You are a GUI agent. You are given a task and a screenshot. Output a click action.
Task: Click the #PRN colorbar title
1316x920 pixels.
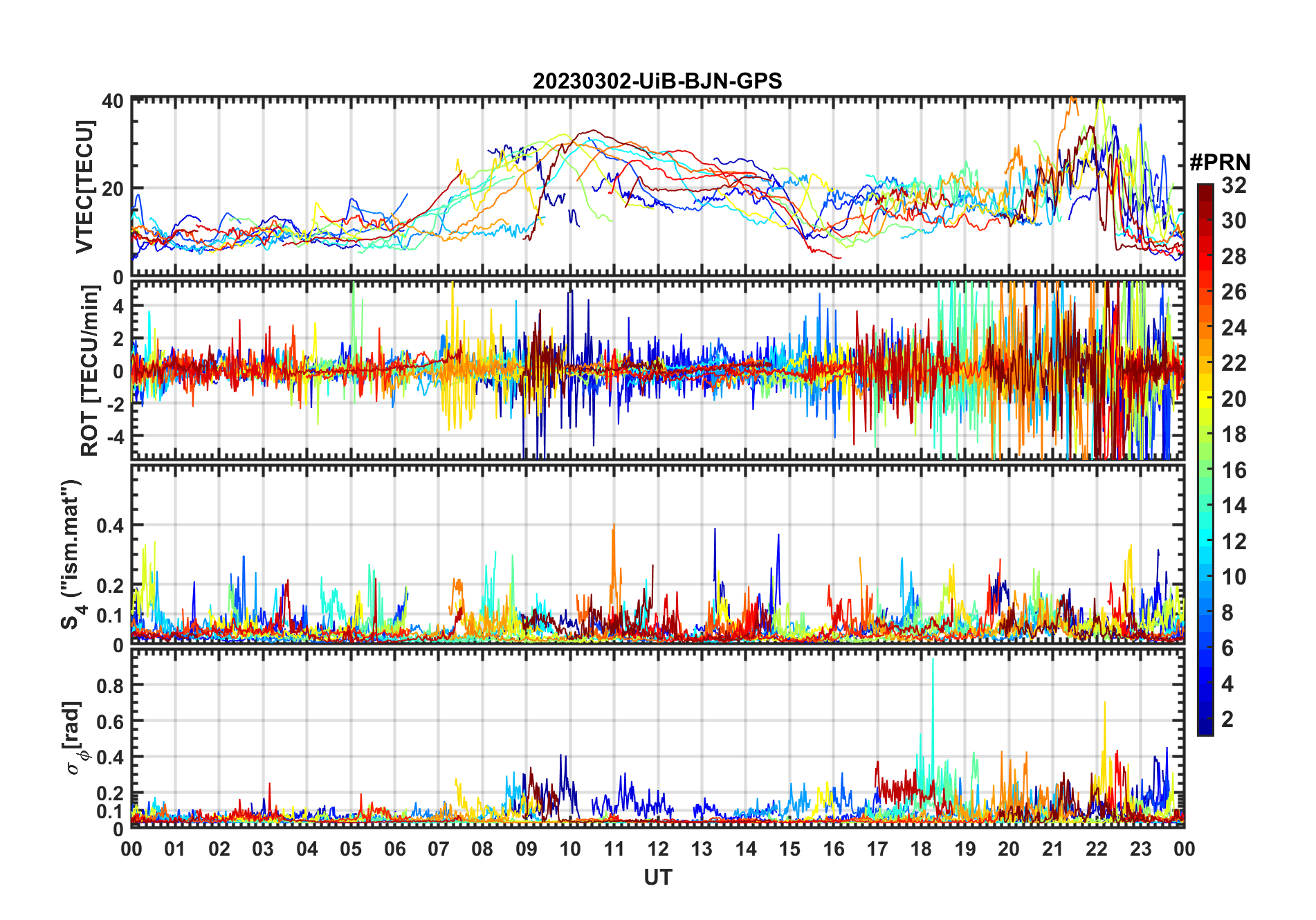pos(1221,163)
